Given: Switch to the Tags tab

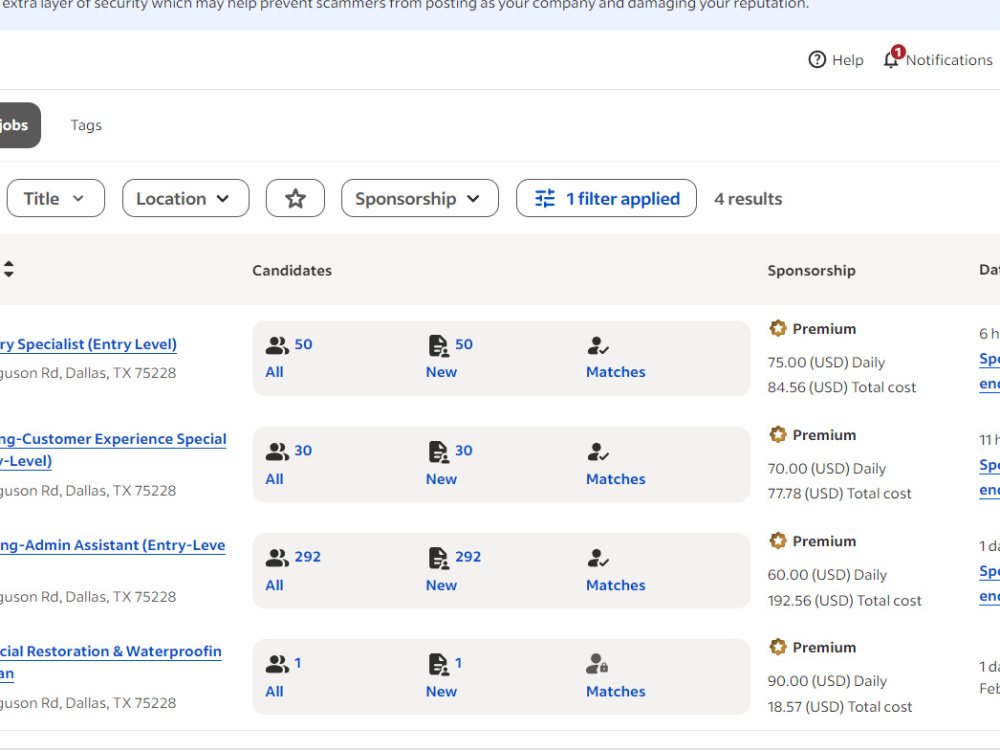Looking at the screenshot, I should coord(86,125).
